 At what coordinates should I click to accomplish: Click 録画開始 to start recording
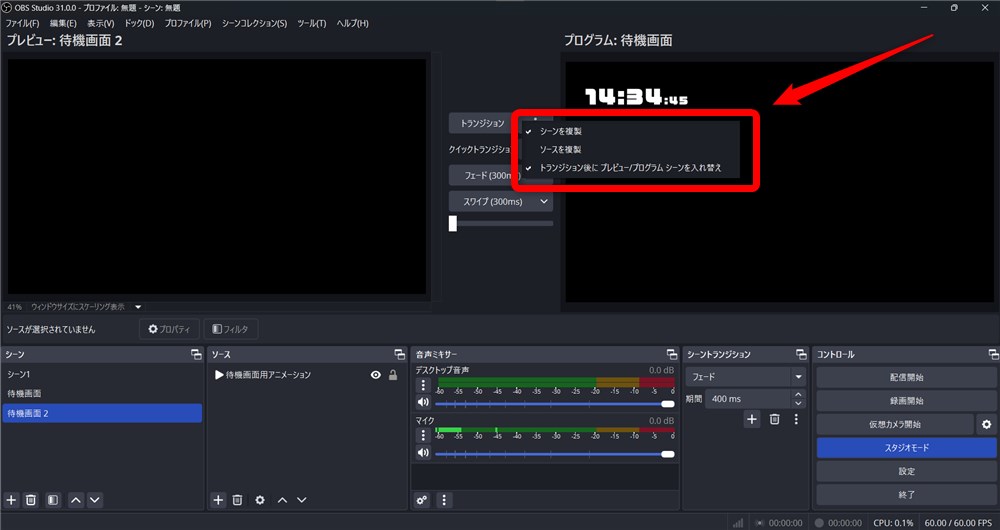pyautogui.click(x=906, y=401)
